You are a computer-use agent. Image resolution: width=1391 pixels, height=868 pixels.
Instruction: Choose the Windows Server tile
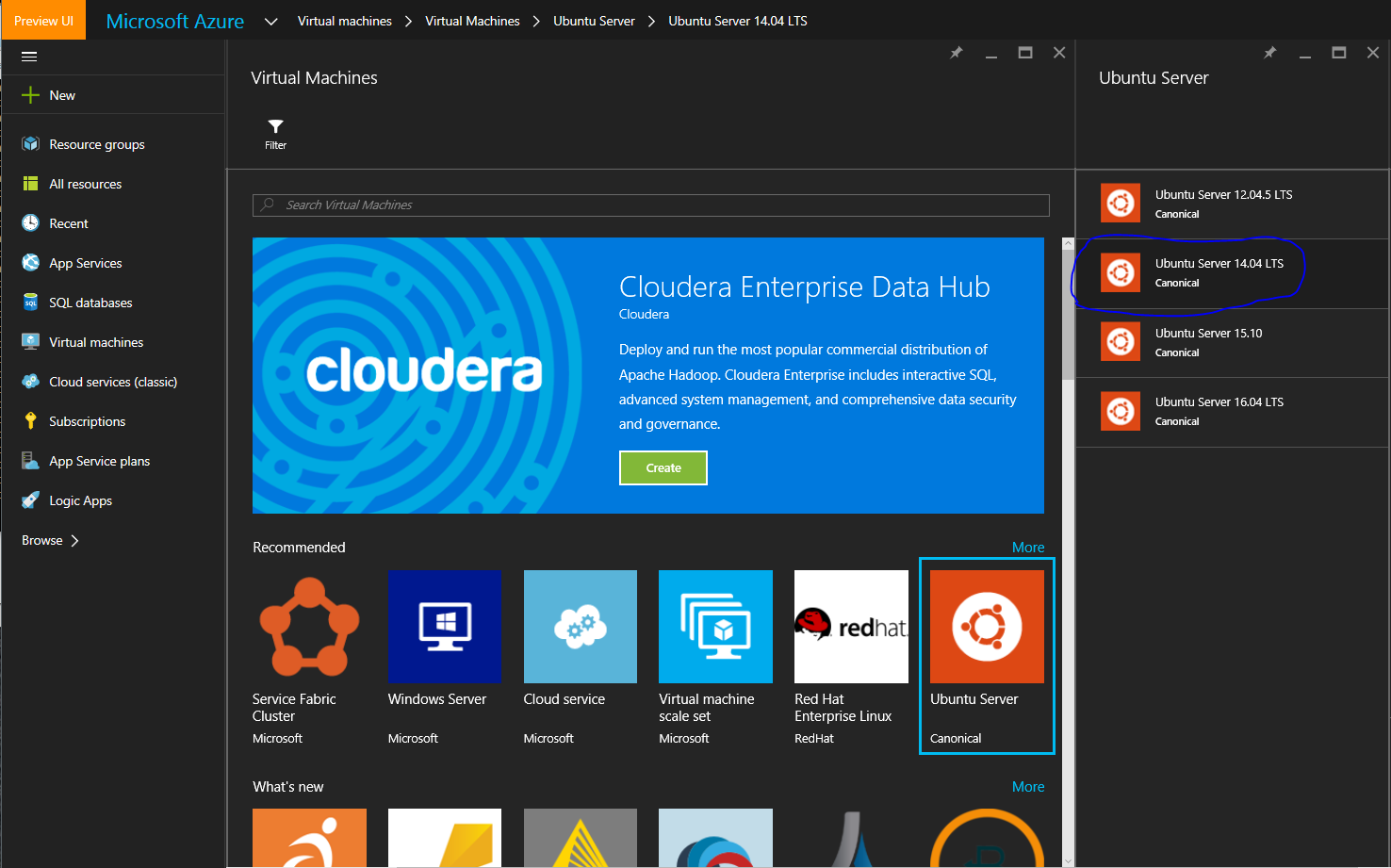click(x=444, y=658)
